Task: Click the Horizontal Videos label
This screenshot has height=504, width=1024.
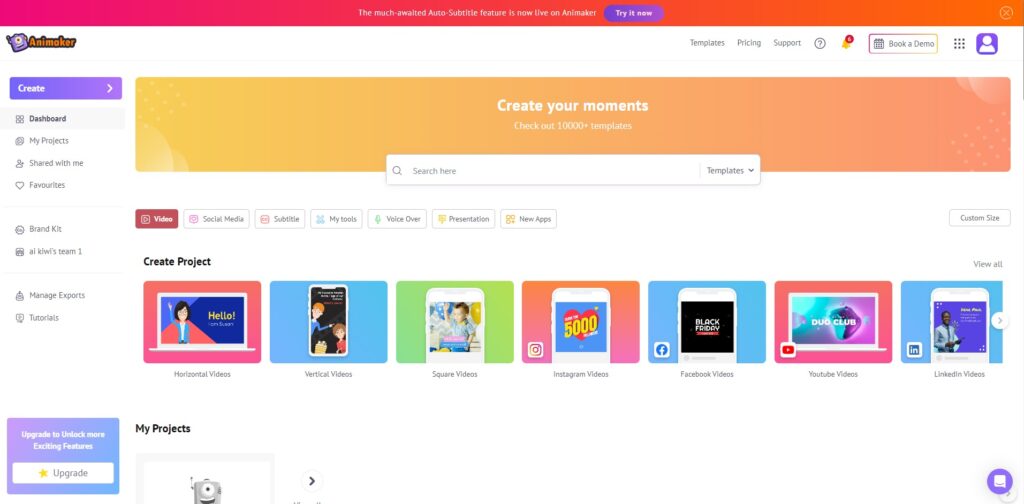Action: (x=202, y=375)
